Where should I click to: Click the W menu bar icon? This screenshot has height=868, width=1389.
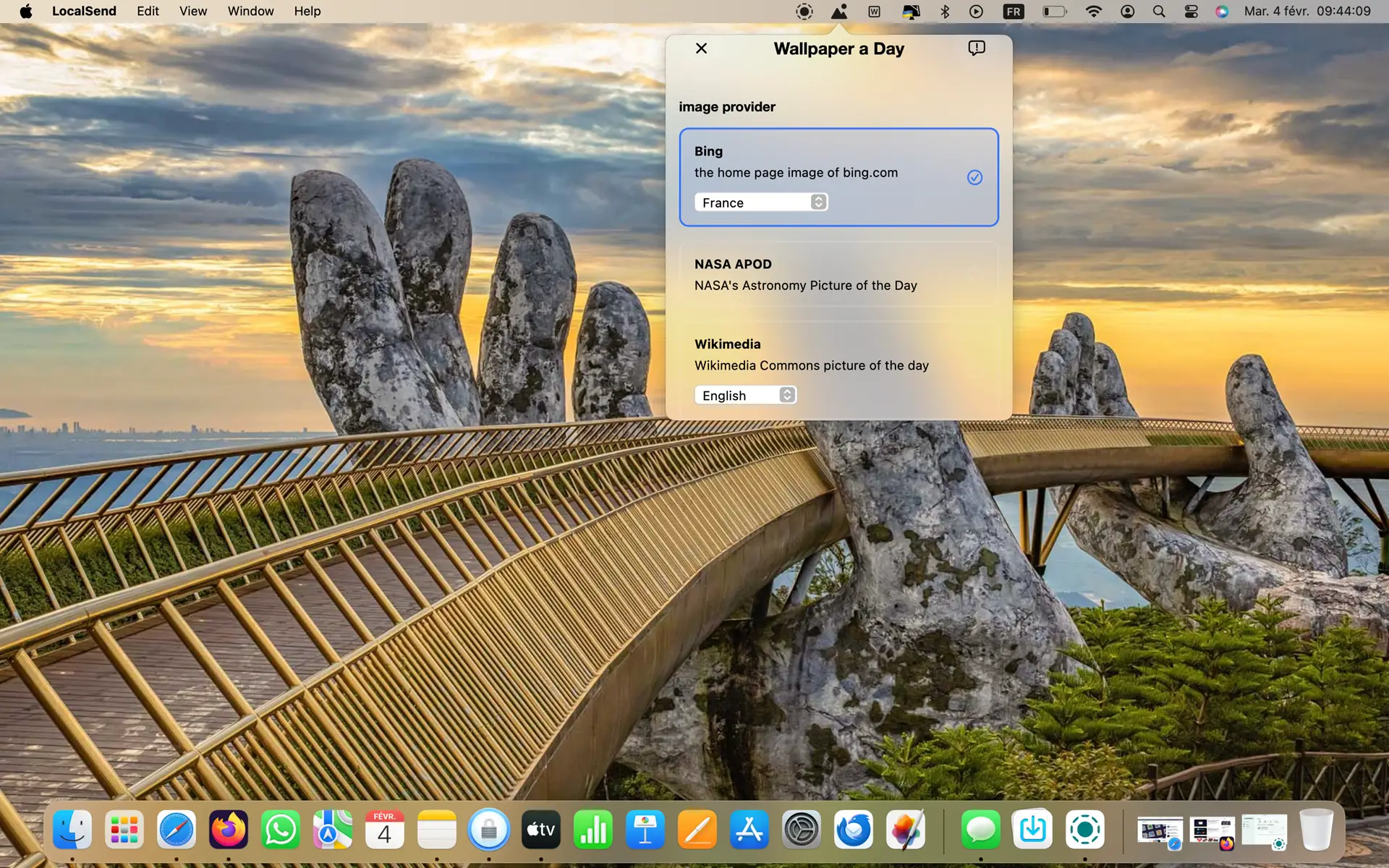pos(874,12)
